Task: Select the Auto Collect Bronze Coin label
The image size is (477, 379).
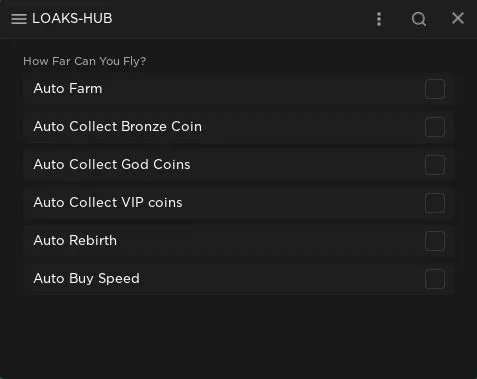Action: [118, 127]
